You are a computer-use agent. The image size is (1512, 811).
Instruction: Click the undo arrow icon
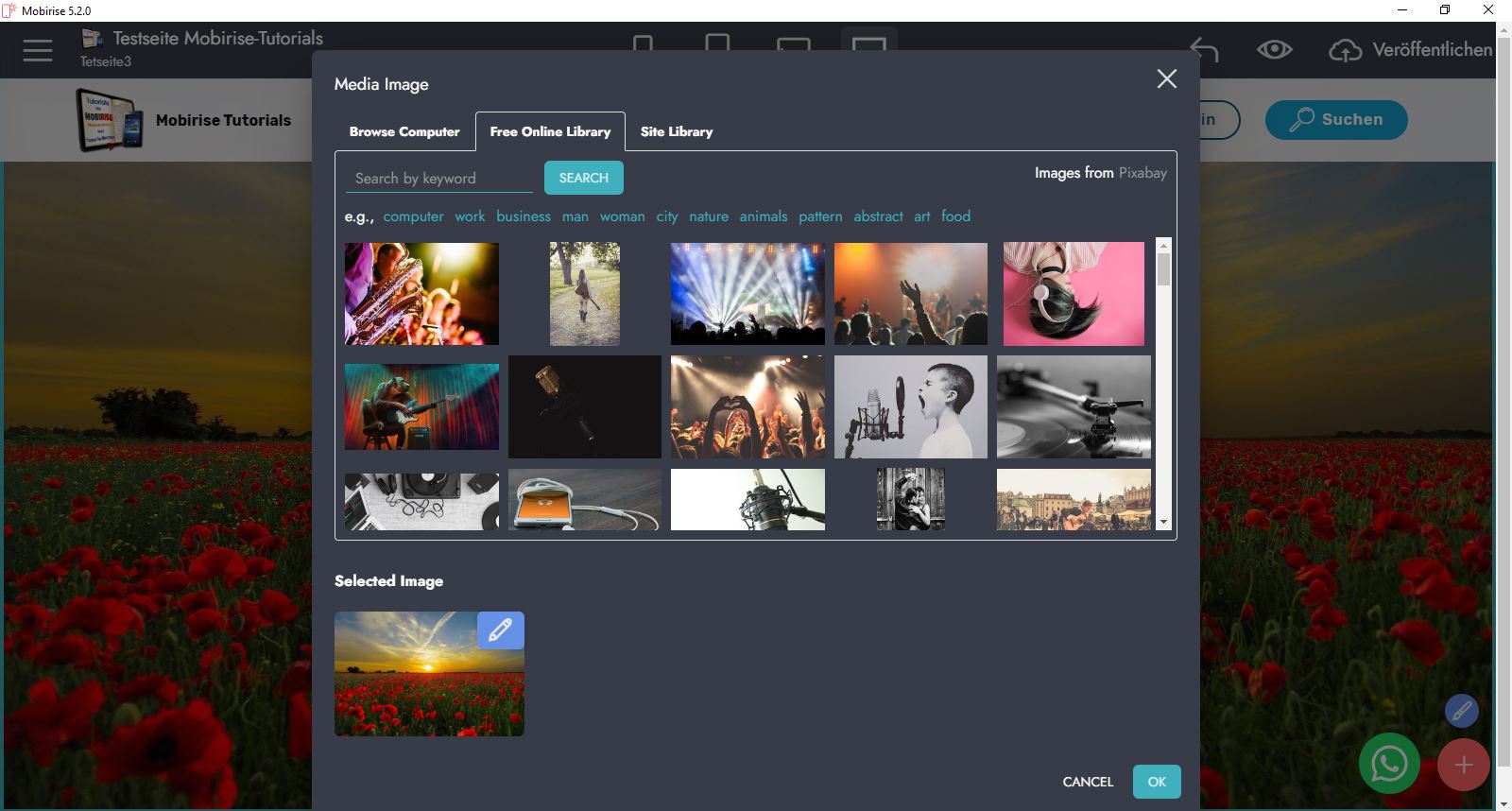1204,50
